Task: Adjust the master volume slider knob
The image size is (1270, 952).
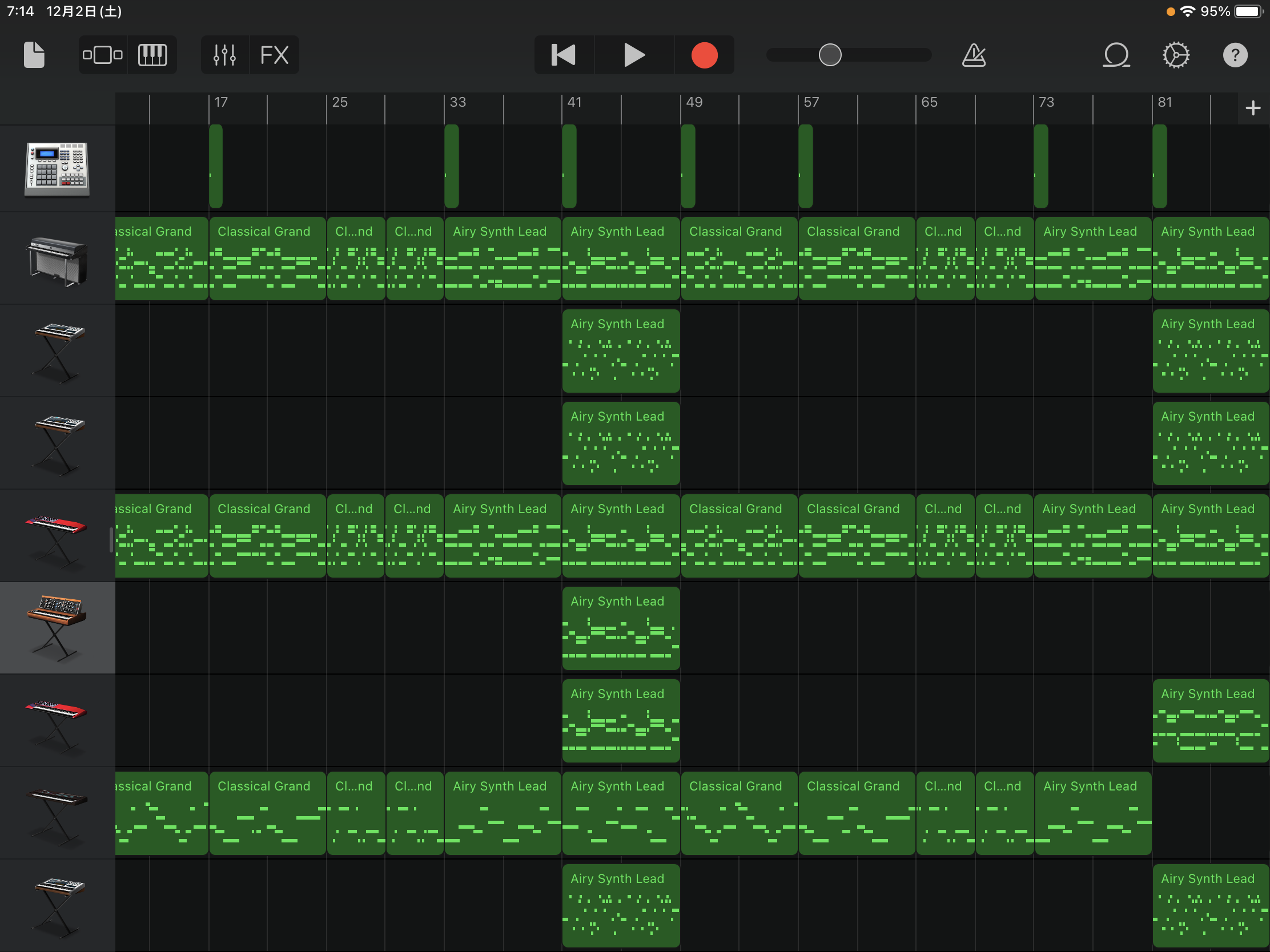Action: pyautogui.click(x=830, y=55)
